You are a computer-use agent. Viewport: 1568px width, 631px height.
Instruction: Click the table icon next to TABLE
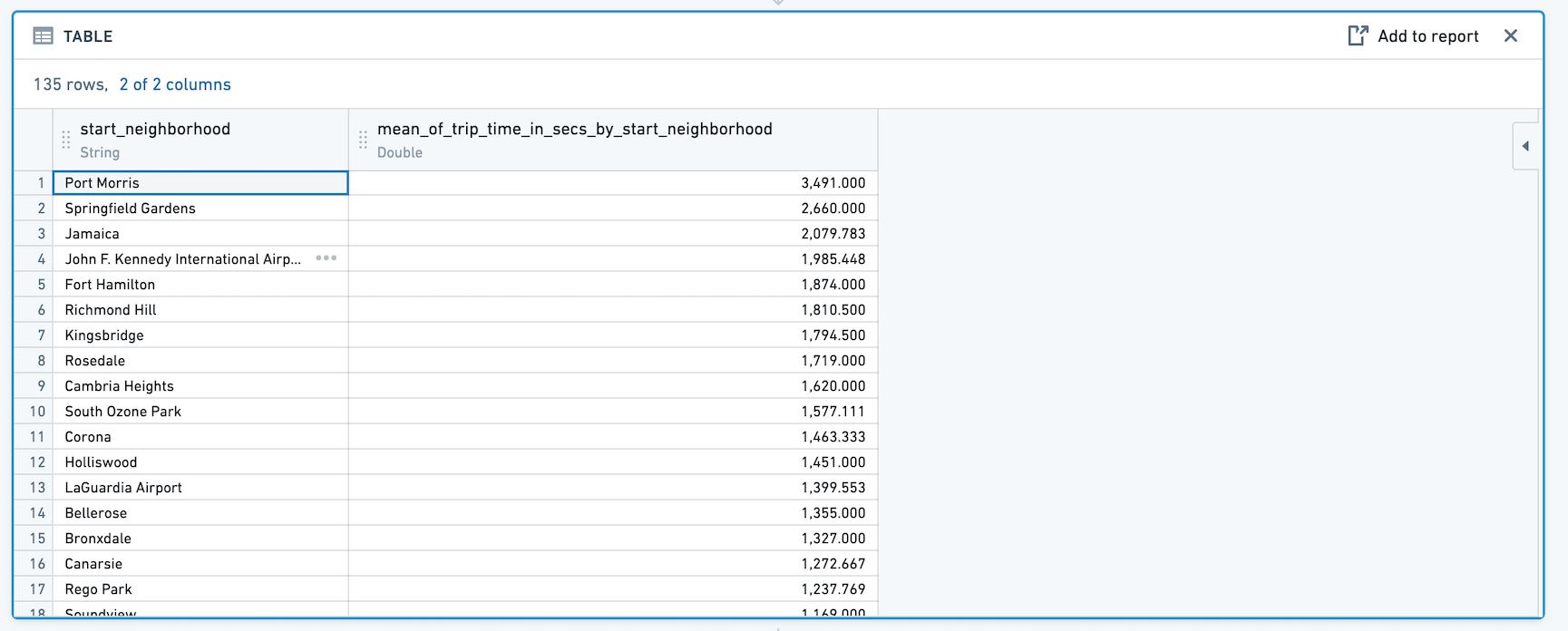tap(43, 36)
